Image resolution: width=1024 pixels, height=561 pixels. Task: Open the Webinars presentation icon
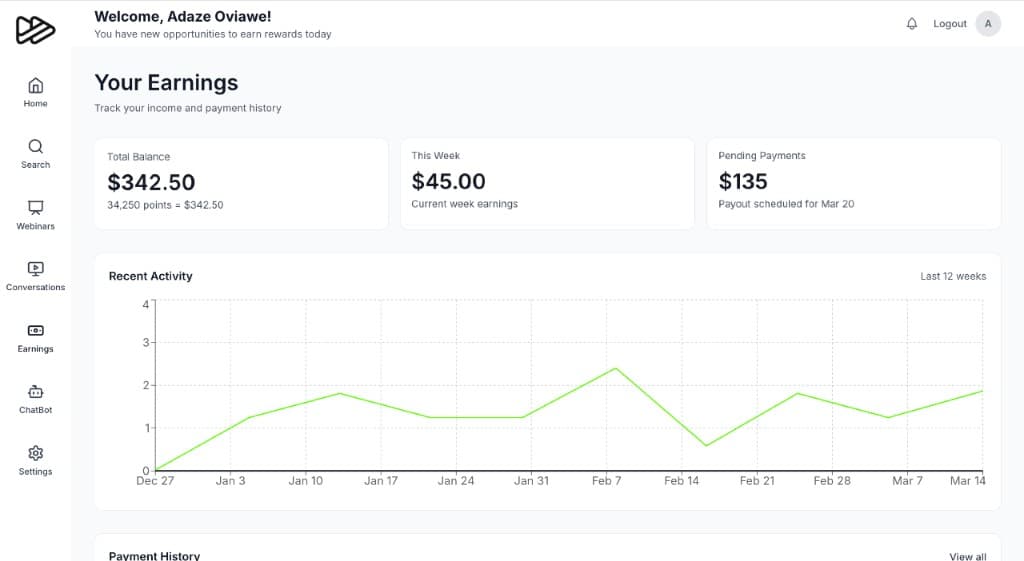point(35,208)
